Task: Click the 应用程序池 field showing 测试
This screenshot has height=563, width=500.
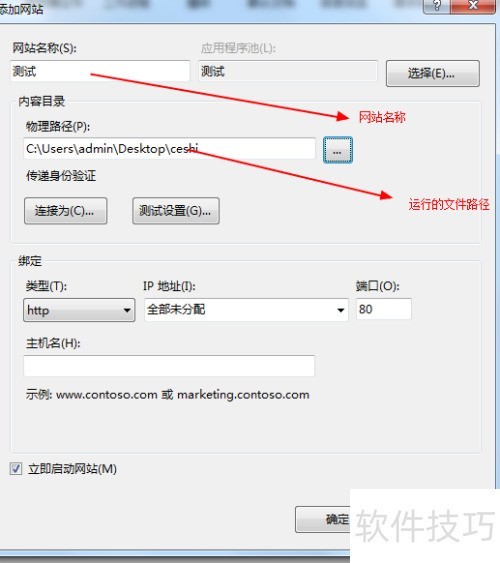Action: (288, 71)
